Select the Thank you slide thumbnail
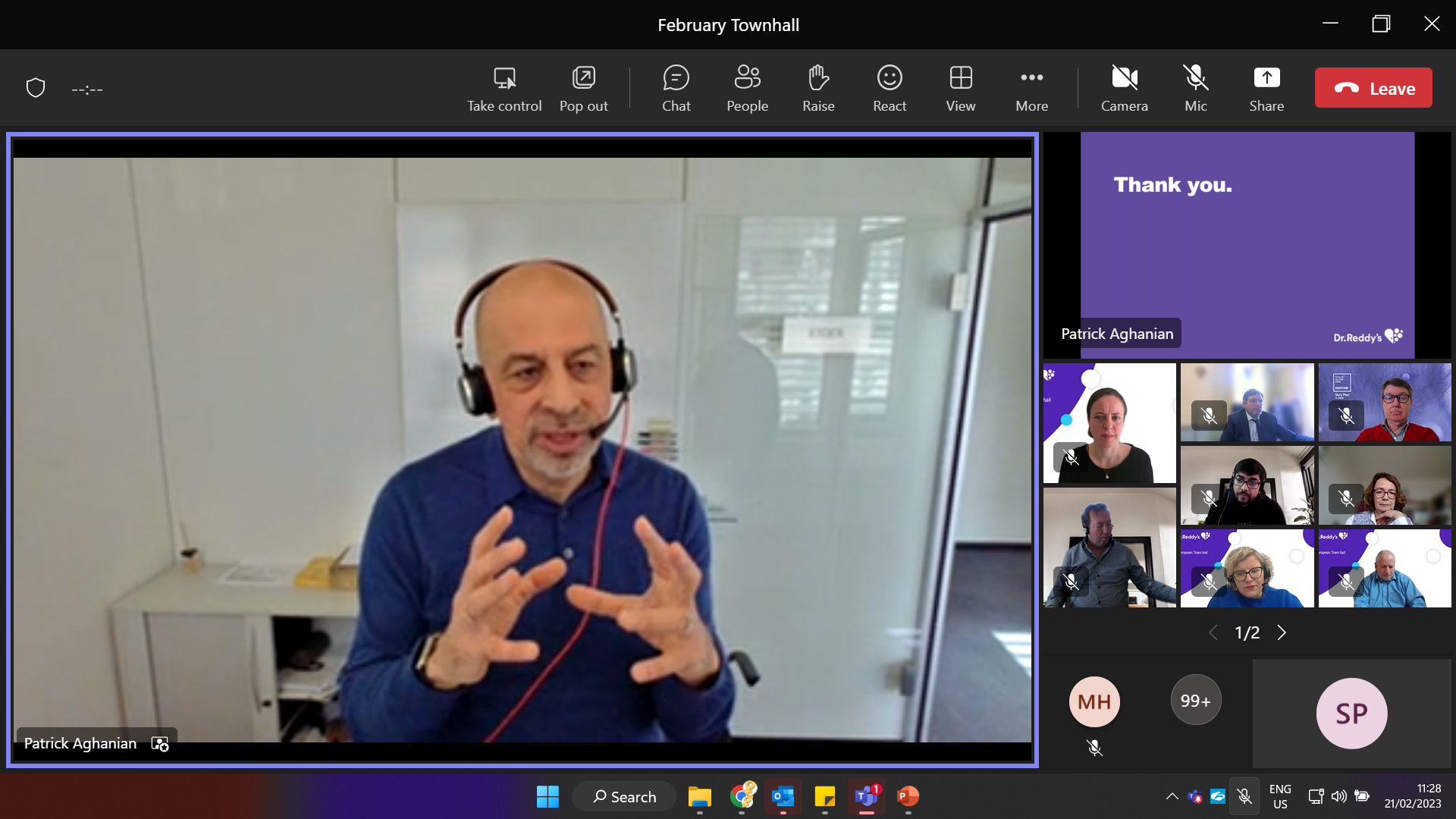Screen dimensions: 1456x819 (1247, 244)
